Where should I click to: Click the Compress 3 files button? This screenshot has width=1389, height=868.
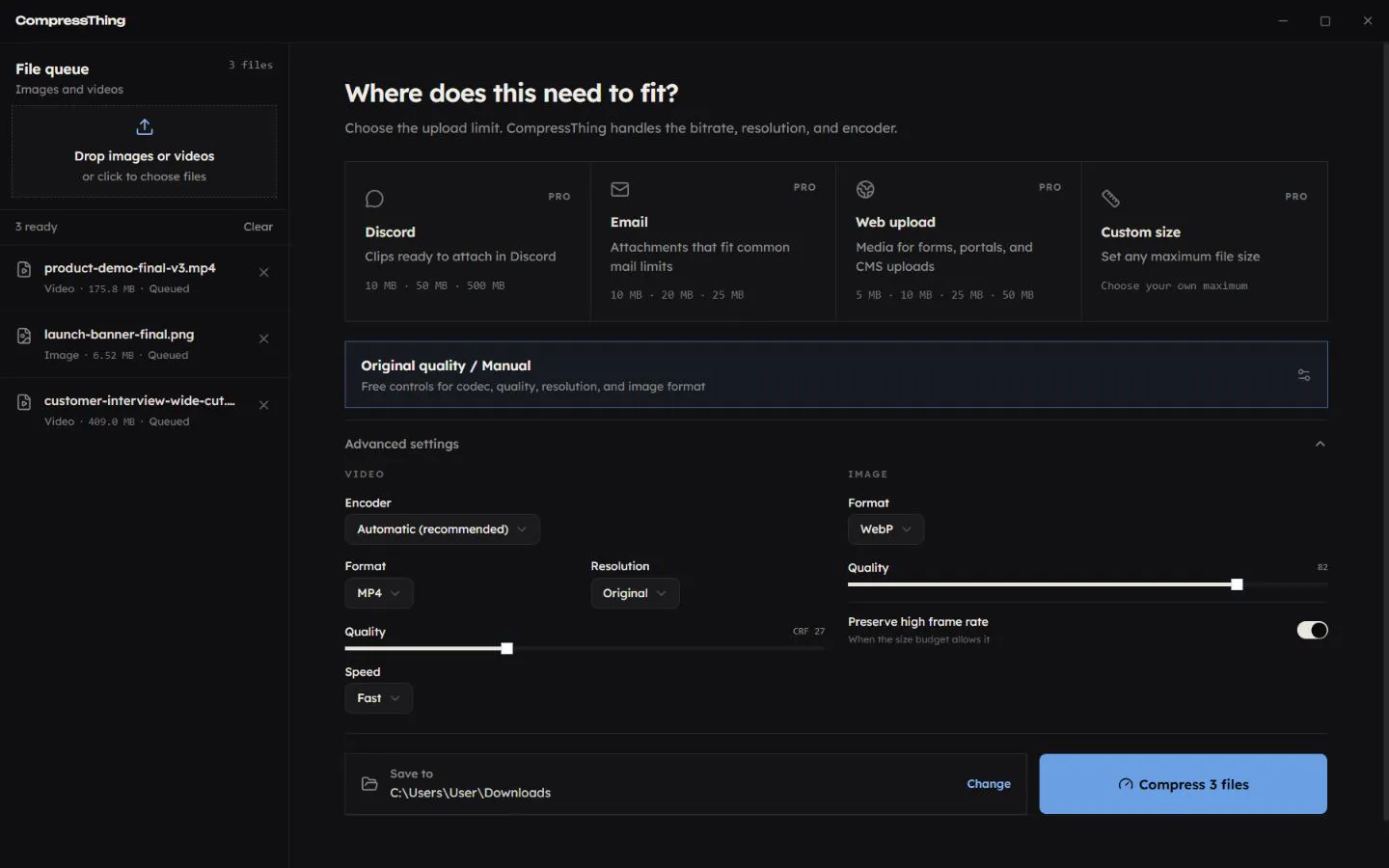(1183, 784)
